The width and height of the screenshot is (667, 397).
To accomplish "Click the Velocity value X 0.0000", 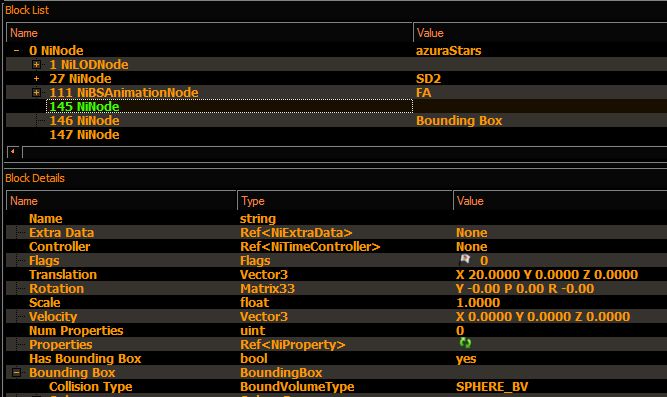I will (543, 317).
